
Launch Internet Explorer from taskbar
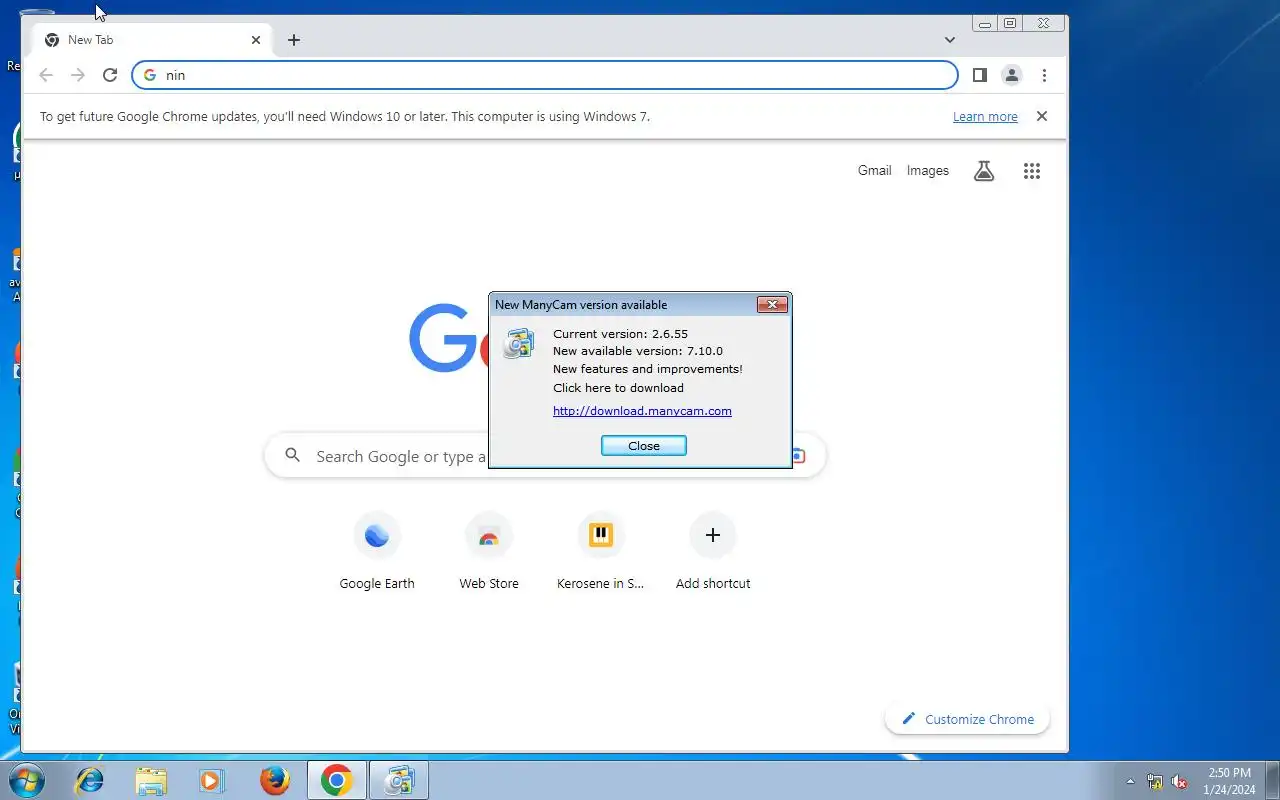click(x=90, y=780)
